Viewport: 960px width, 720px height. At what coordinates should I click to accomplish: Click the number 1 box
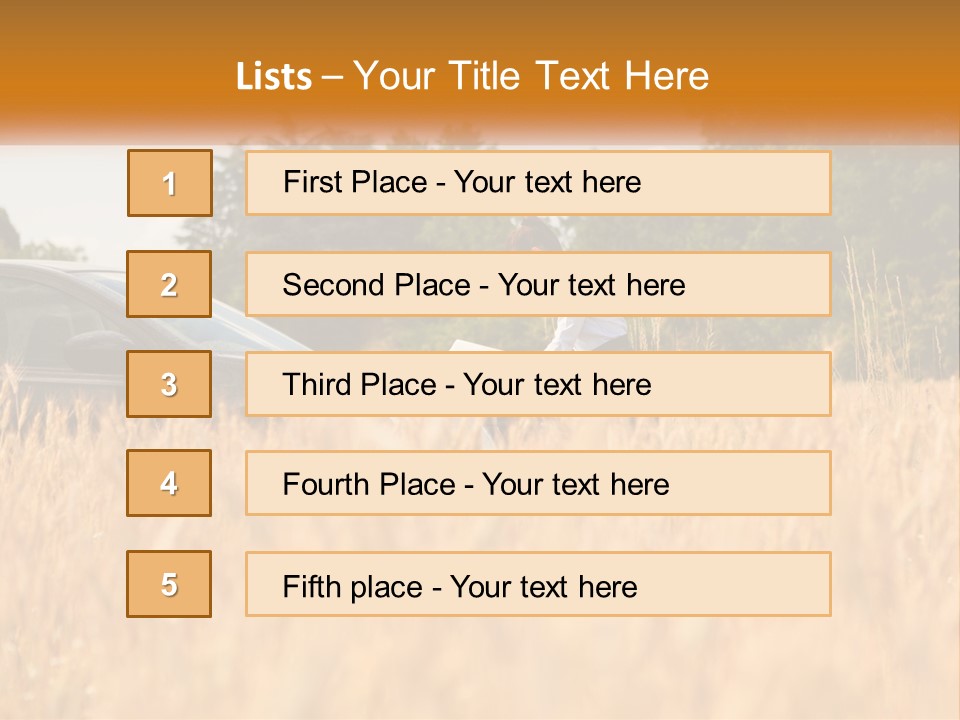coord(170,183)
